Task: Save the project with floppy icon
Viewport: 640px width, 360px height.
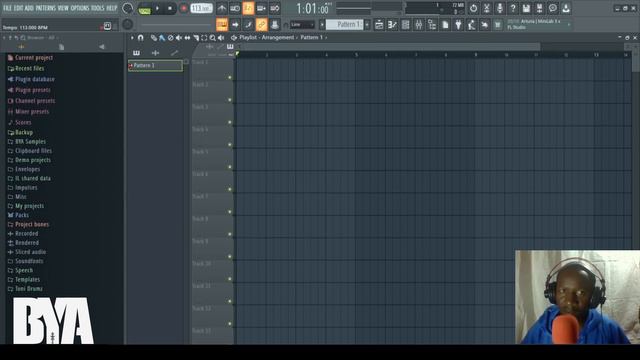Action: (x=526, y=8)
